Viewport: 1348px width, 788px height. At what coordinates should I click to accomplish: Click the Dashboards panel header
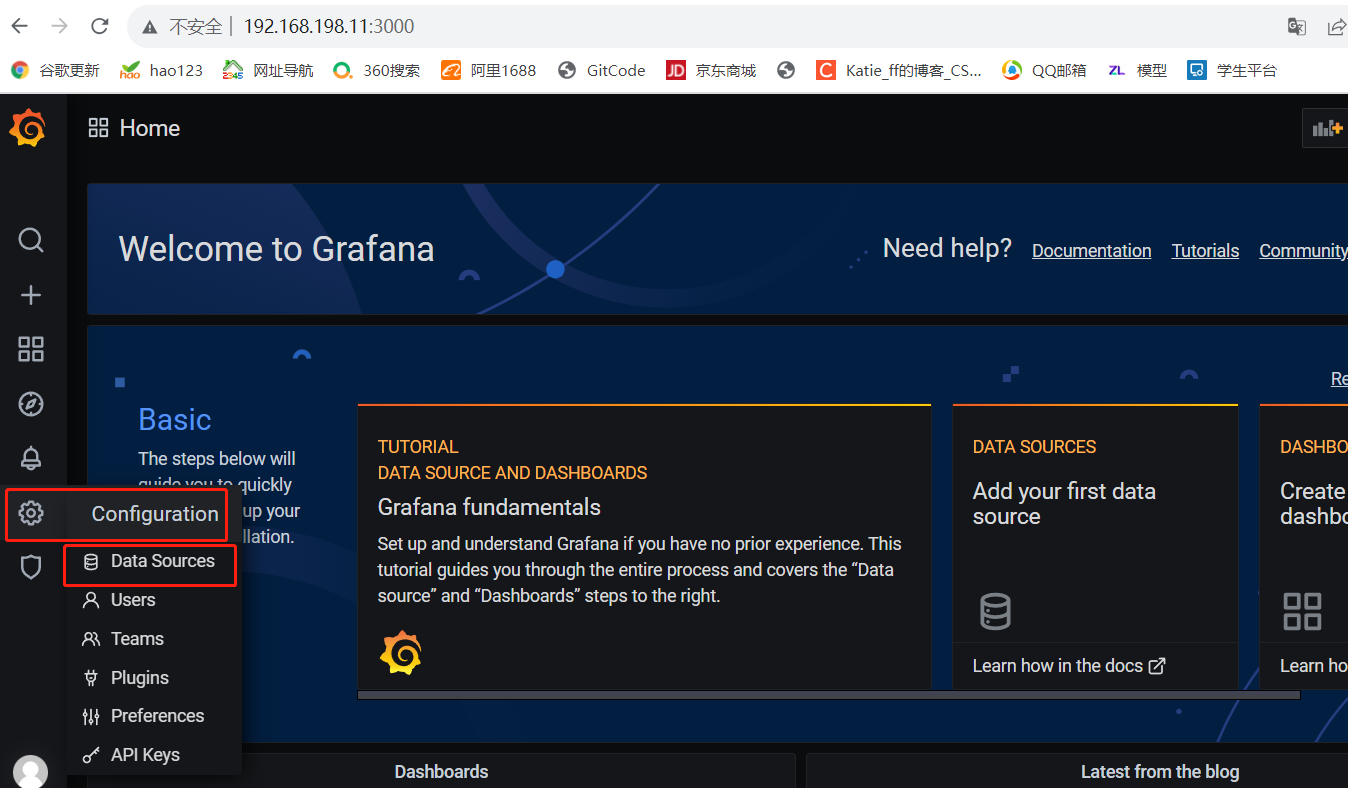click(x=441, y=772)
